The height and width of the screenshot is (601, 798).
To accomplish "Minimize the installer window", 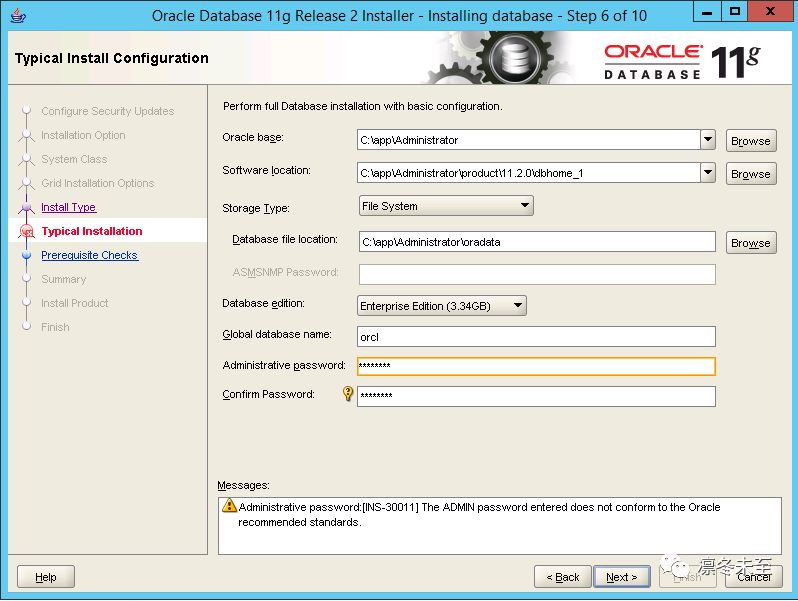I will click(707, 12).
